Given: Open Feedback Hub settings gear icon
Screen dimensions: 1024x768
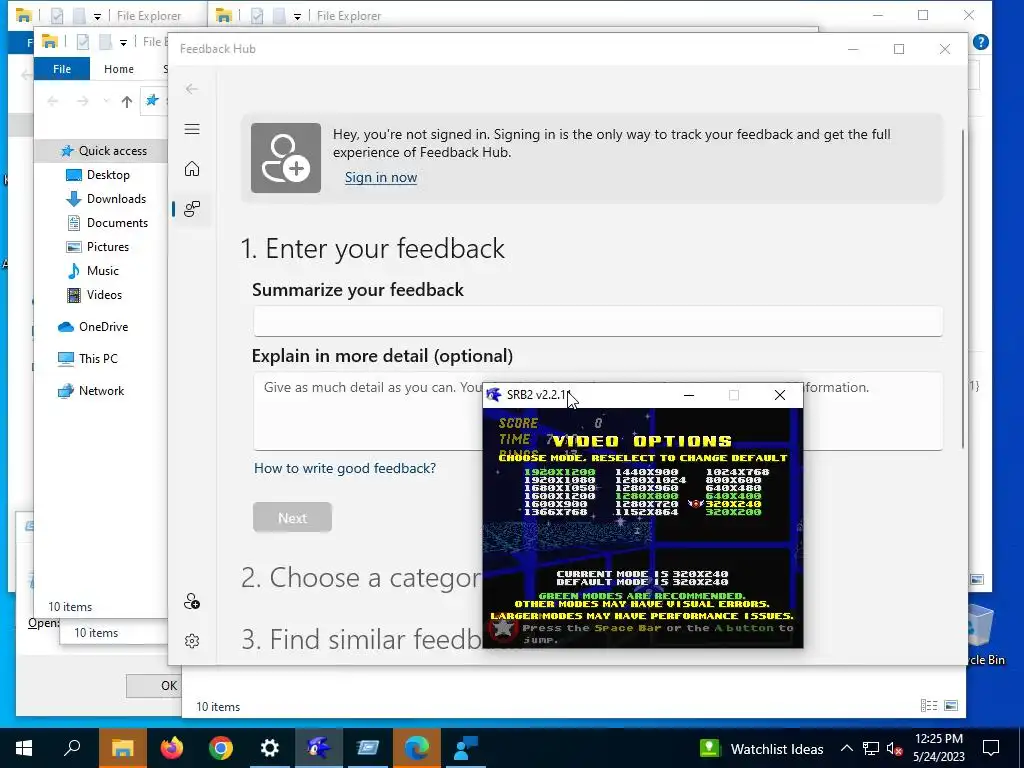Looking at the screenshot, I should [191, 641].
